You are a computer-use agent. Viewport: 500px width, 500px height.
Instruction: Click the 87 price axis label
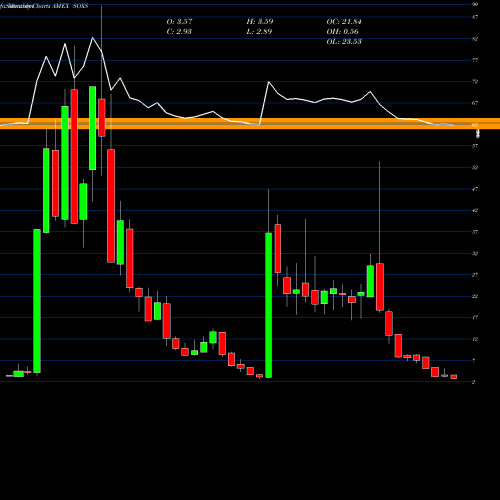coord(475,17)
